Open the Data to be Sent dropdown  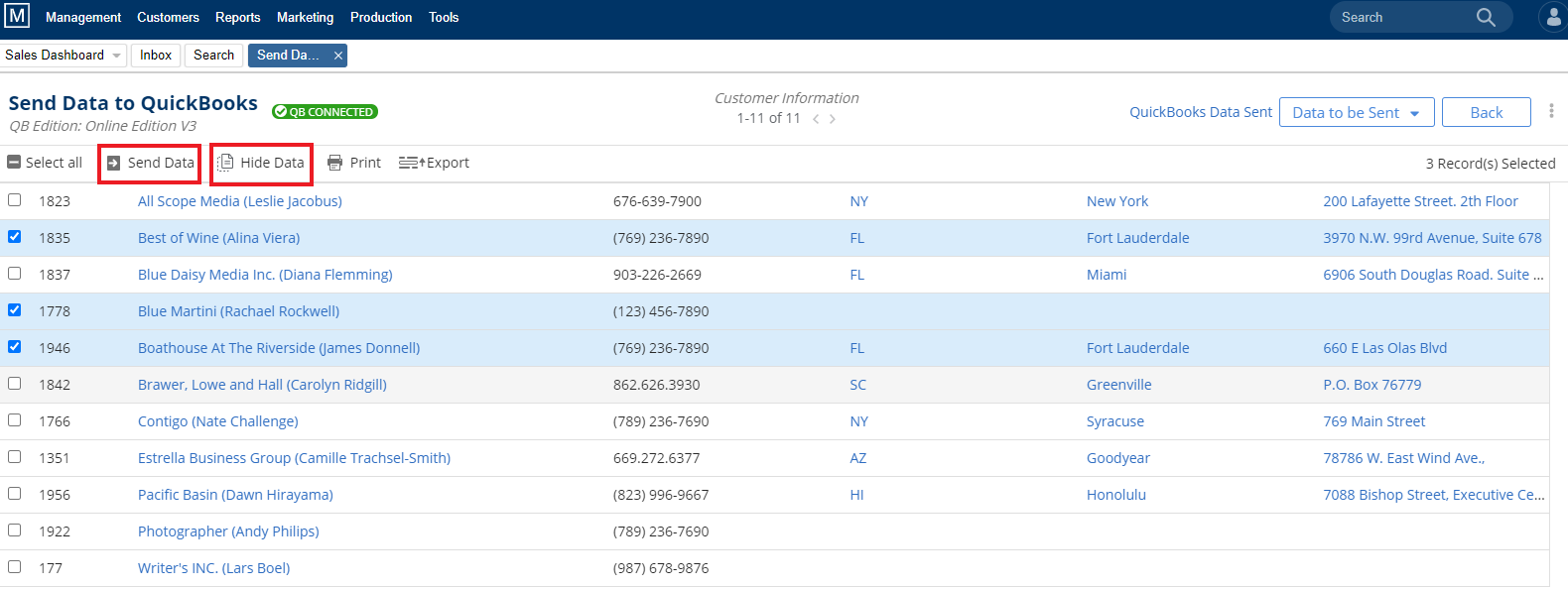pyautogui.click(x=1357, y=113)
